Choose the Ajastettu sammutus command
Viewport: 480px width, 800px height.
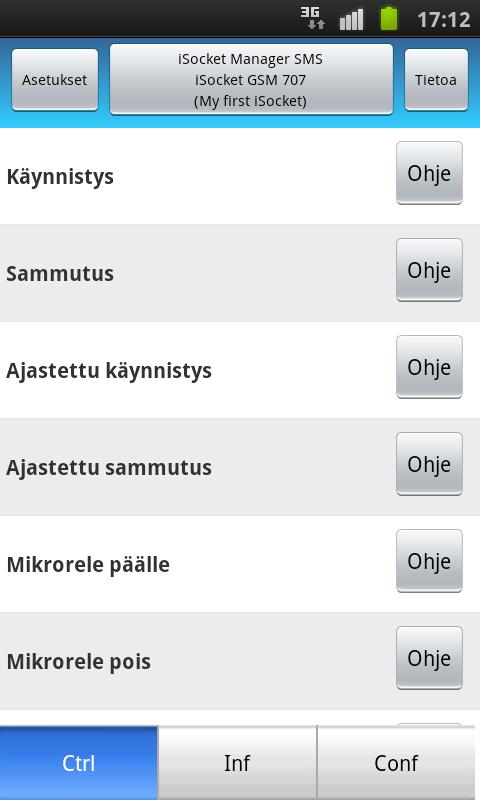[x=240, y=467]
